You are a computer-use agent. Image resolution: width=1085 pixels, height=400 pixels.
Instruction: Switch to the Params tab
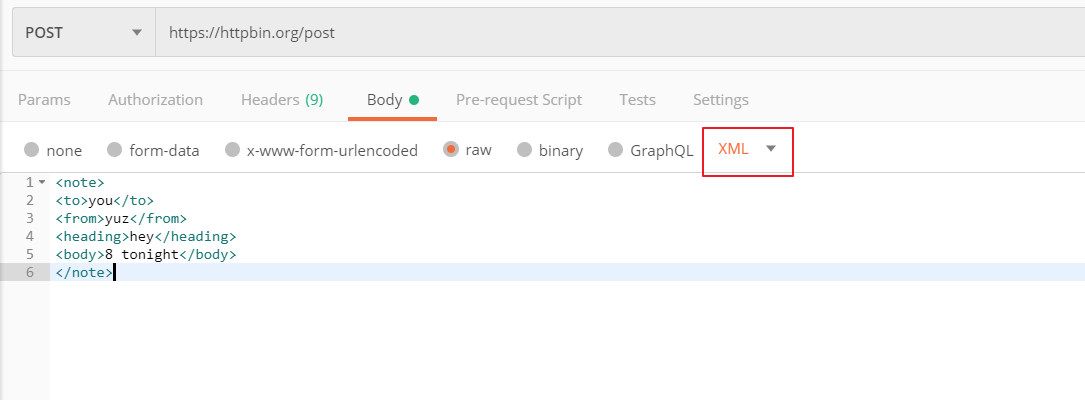(x=44, y=100)
